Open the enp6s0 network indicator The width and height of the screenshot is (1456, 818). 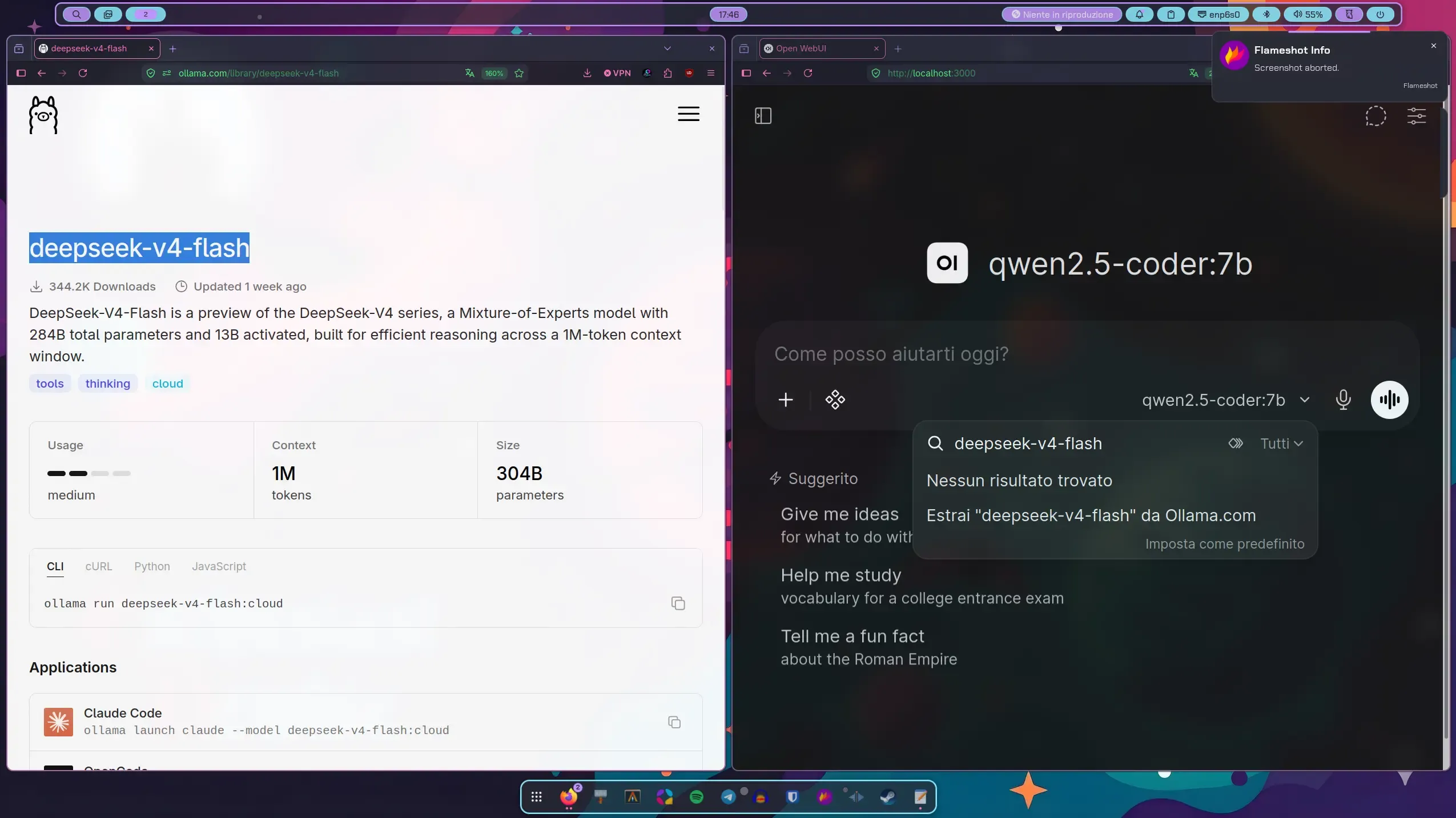[x=1218, y=14]
